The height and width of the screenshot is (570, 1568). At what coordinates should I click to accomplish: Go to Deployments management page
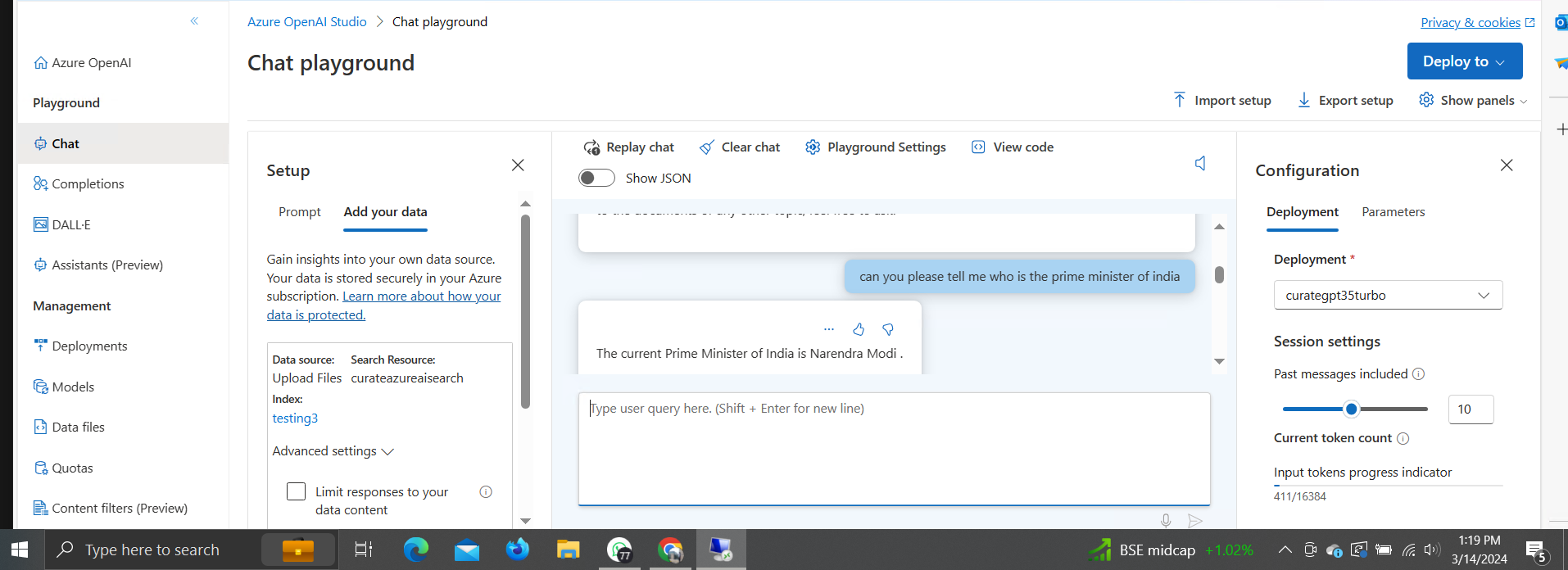click(x=80, y=346)
